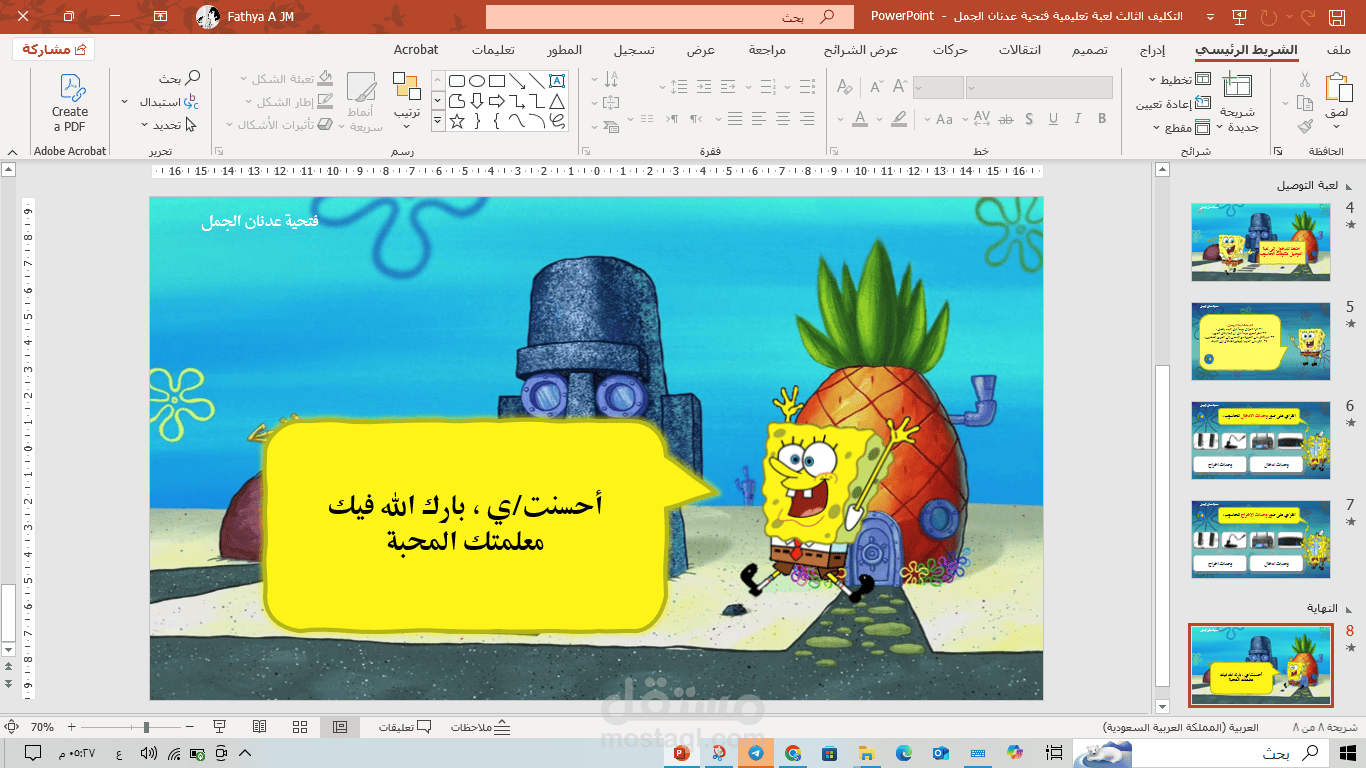The width and height of the screenshot is (1366, 768).
Task: Open the font name combo box
Action: pyautogui.click(x=1039, y=88)
